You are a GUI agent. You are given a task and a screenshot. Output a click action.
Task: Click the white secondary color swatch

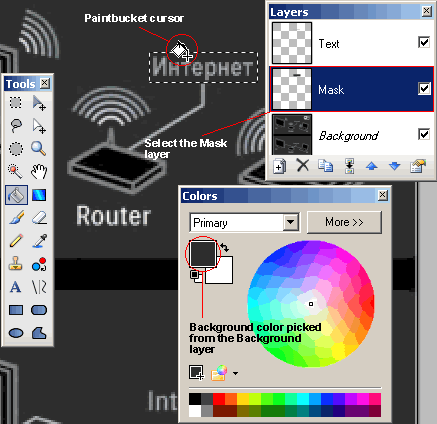coord(223,274)
